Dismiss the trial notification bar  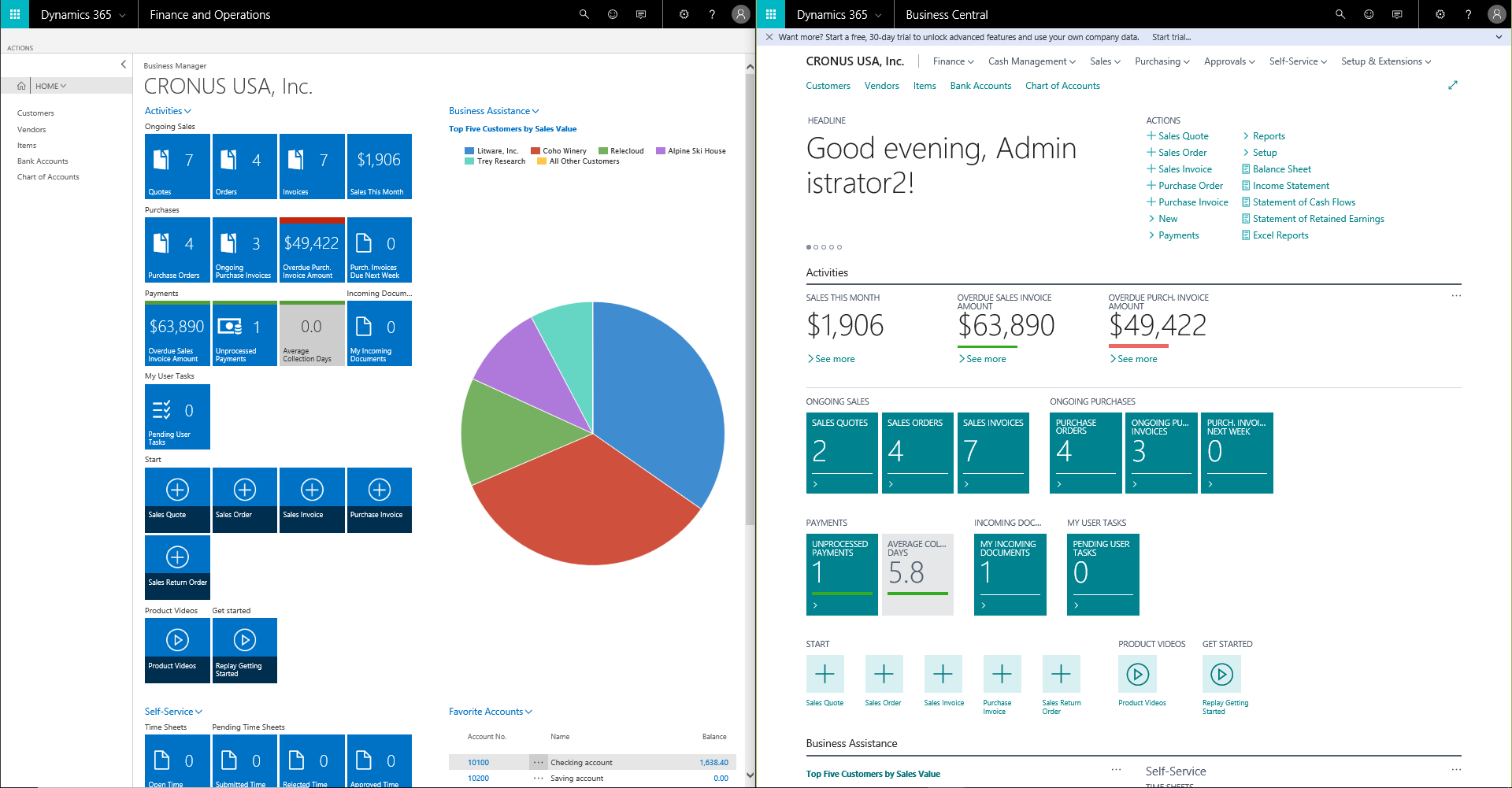(769, 37)
